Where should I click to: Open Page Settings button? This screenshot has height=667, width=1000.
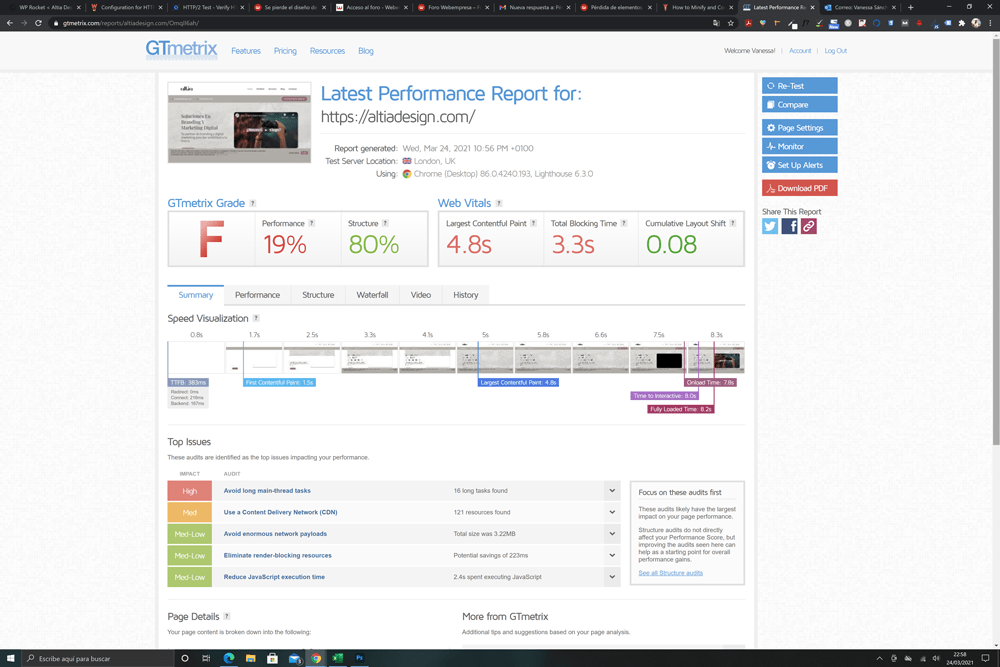pos(800,128)
